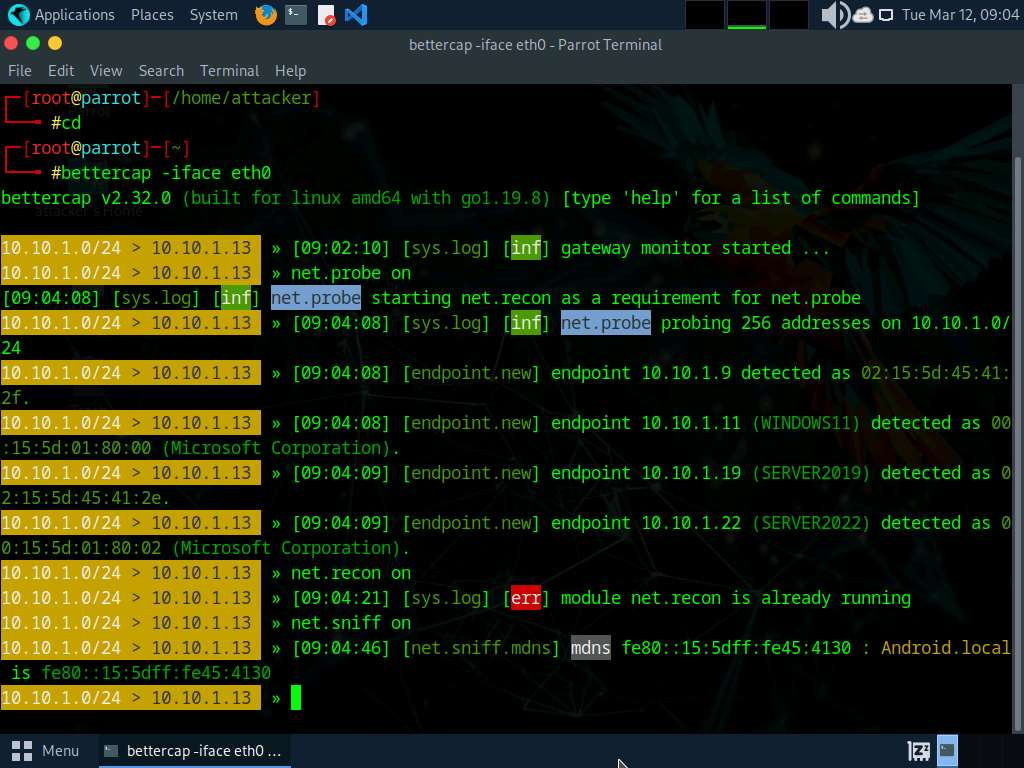Open the Applications menu
Screen dimensions: 1024x768
coord(74,15)
